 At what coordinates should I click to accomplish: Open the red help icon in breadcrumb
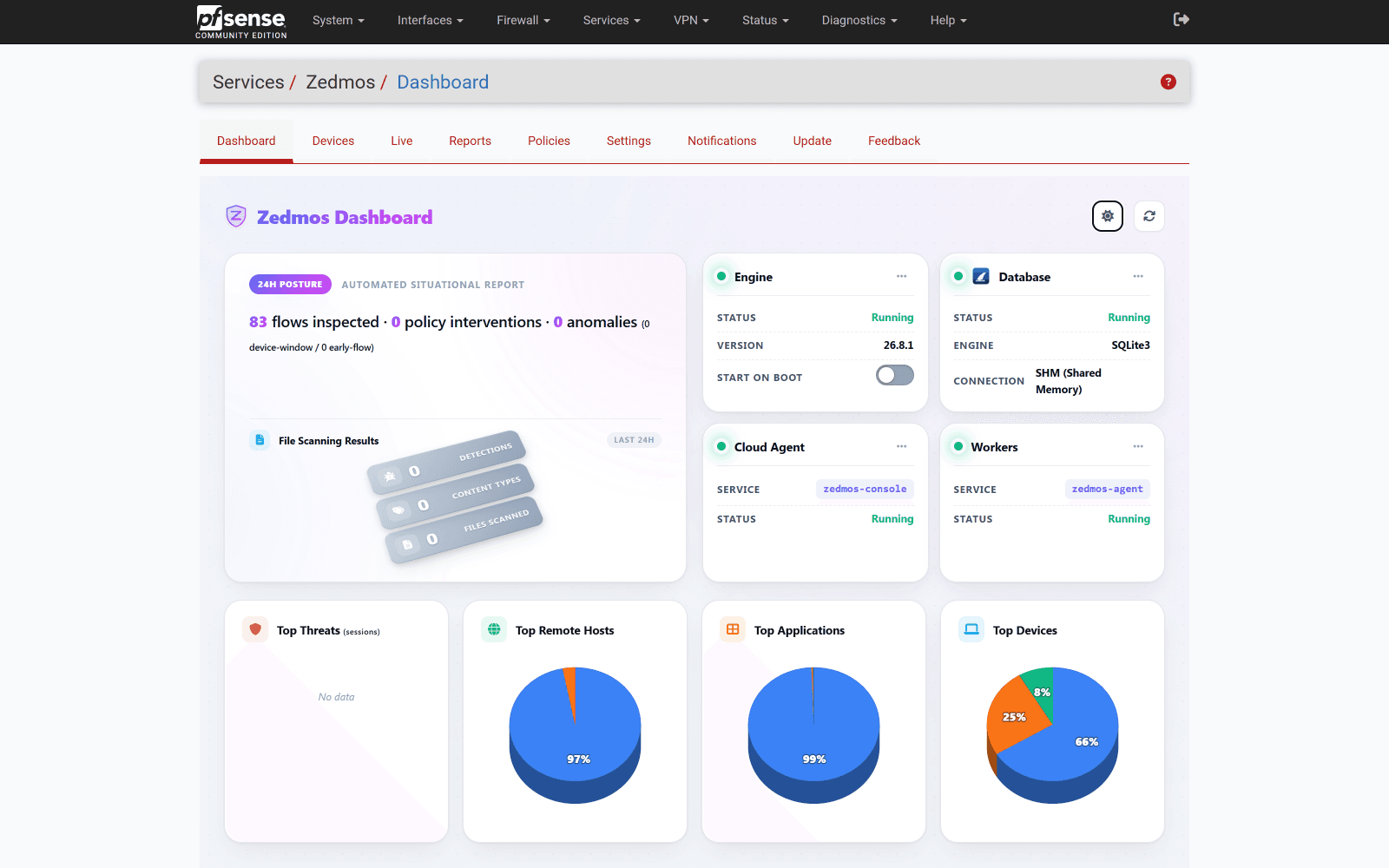point(1168,82)
